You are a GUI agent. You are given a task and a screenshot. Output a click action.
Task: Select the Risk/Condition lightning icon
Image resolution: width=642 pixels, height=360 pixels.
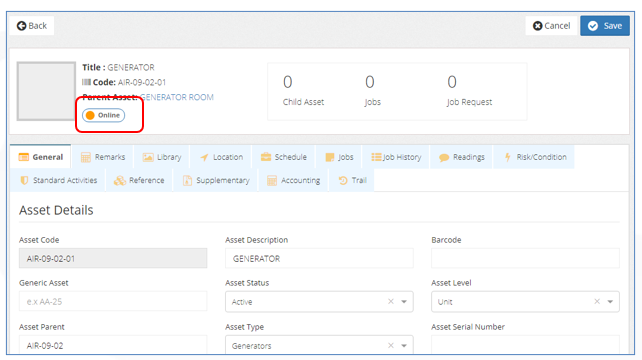[x=508, y=157]
